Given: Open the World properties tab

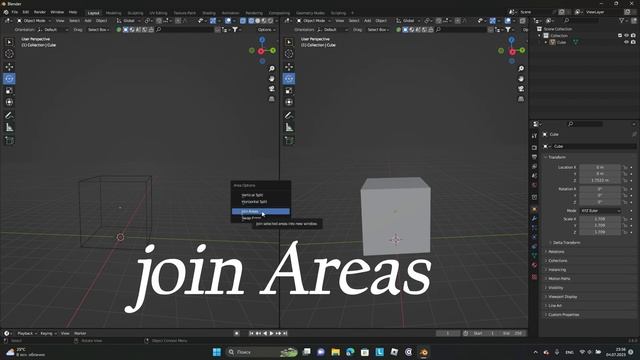Looking at the screenshot, I should (534, 185).
